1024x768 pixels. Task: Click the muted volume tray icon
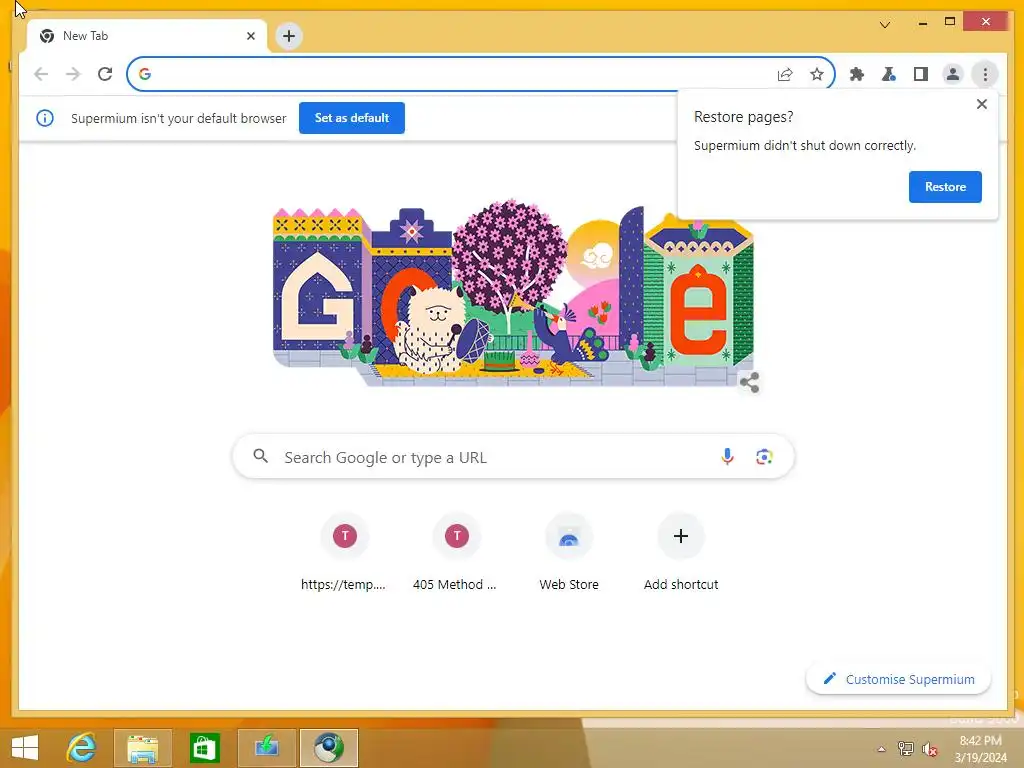930,749
